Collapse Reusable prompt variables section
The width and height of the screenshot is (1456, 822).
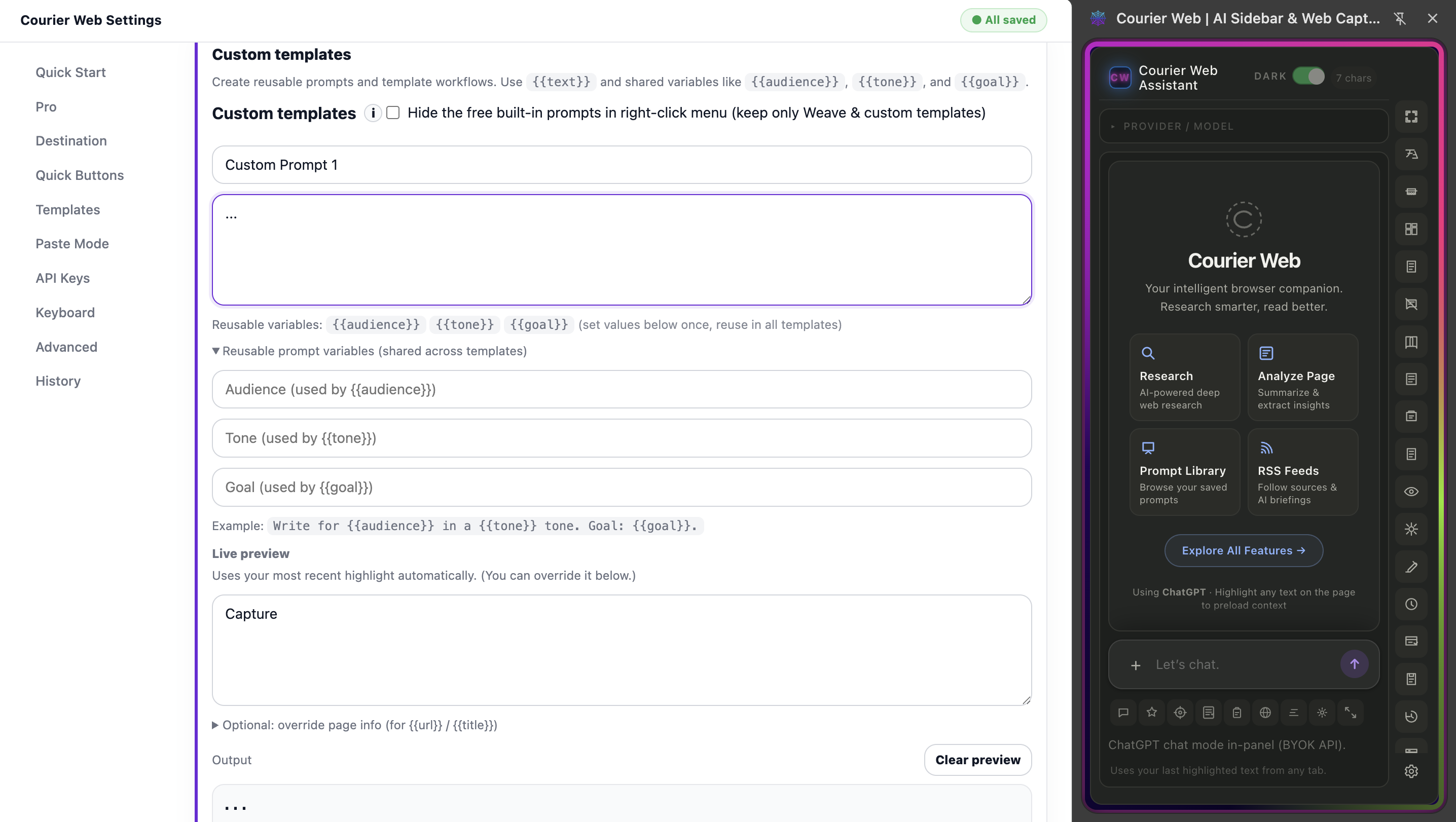369,351
